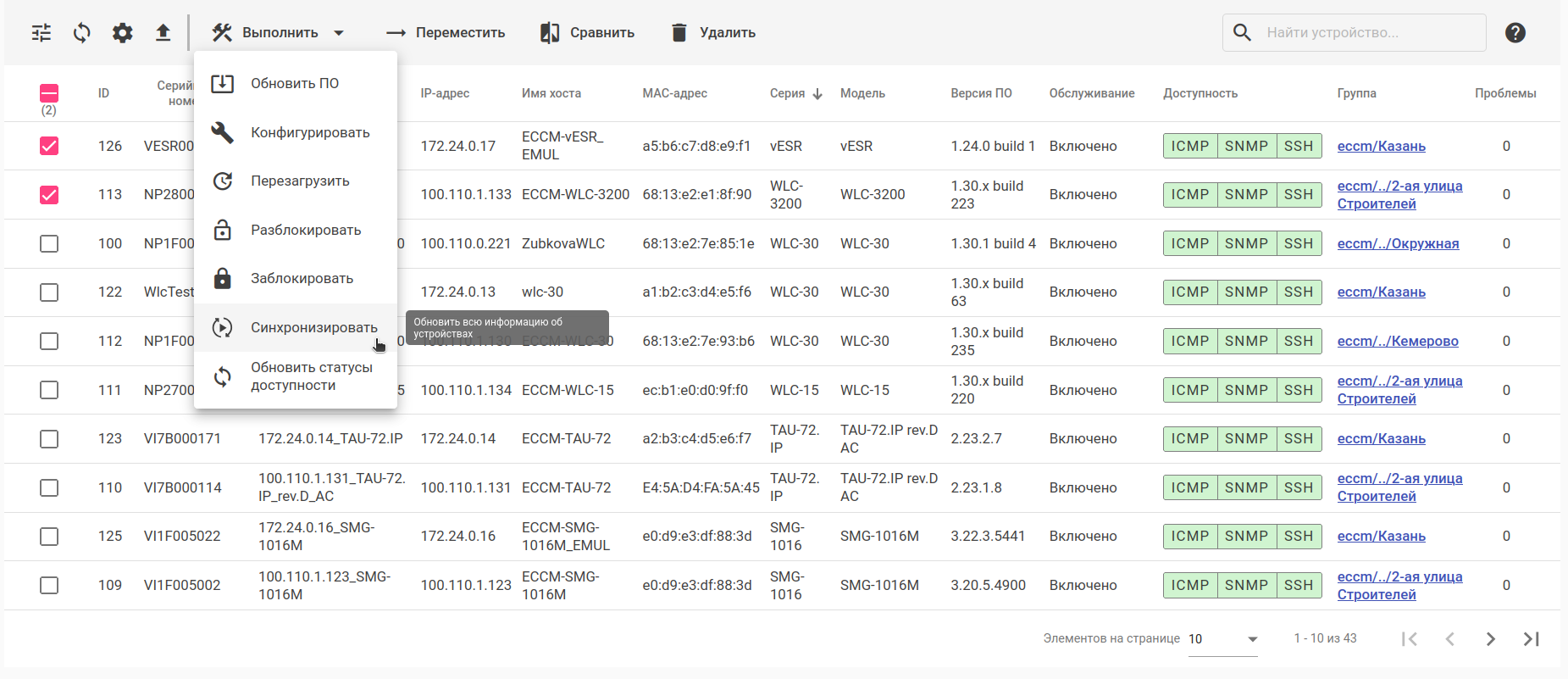Click the Delete (Удалить) trash button
The width and height of the screenshot is (1568, 679).
713,33
